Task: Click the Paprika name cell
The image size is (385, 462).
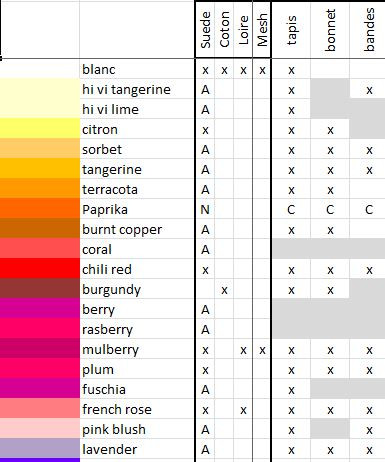Action: coord(137,210)
